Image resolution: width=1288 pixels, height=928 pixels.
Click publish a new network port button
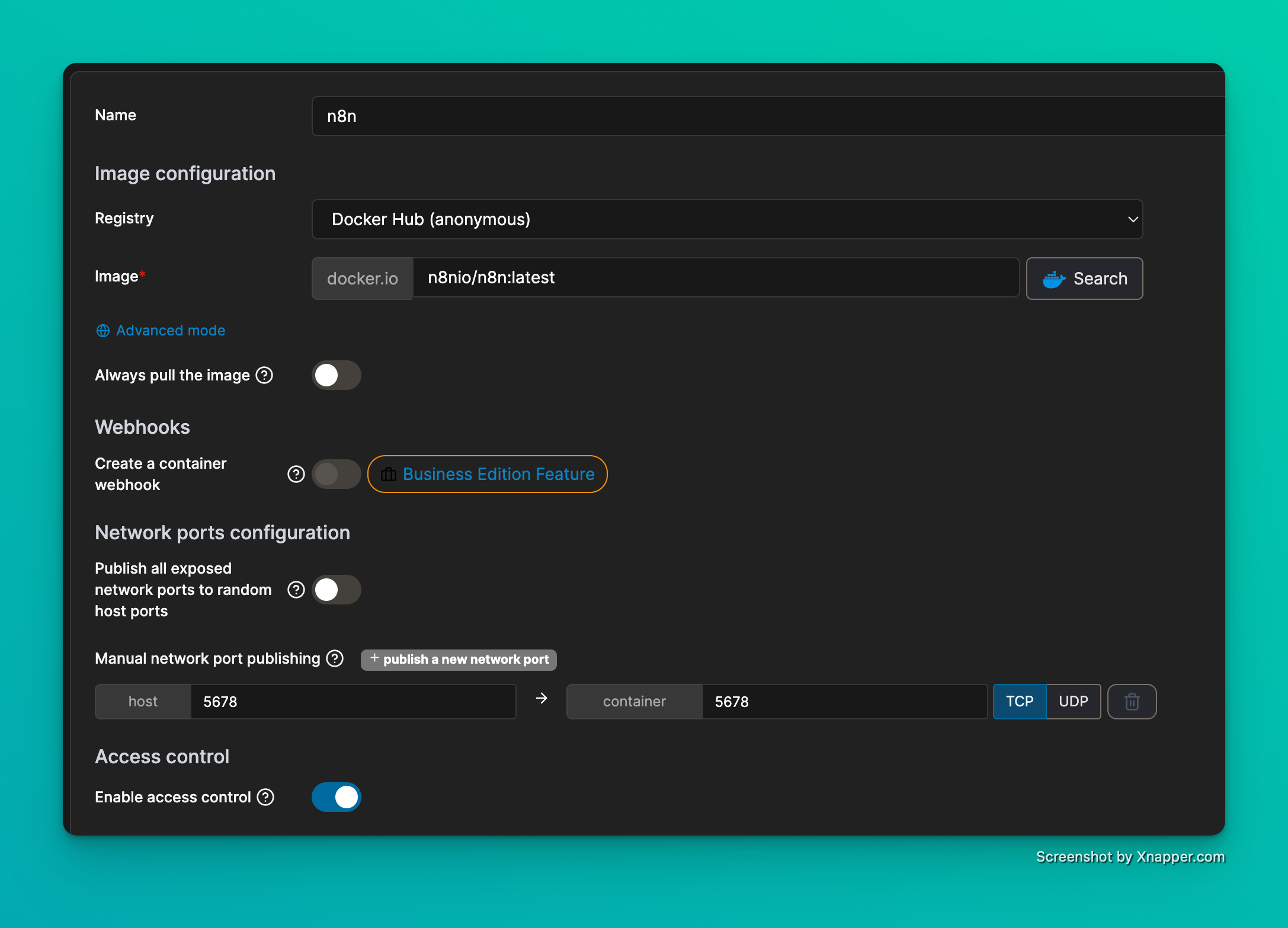point(459,660)
